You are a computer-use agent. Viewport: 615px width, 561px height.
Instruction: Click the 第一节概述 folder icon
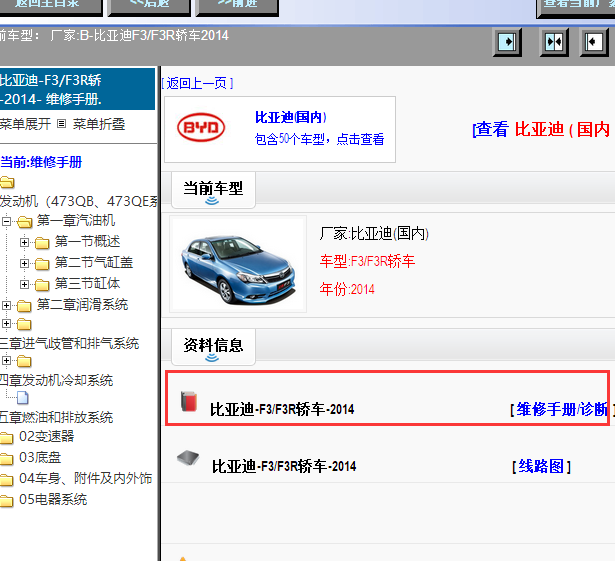pyautogui.click(x=42, y=243)
